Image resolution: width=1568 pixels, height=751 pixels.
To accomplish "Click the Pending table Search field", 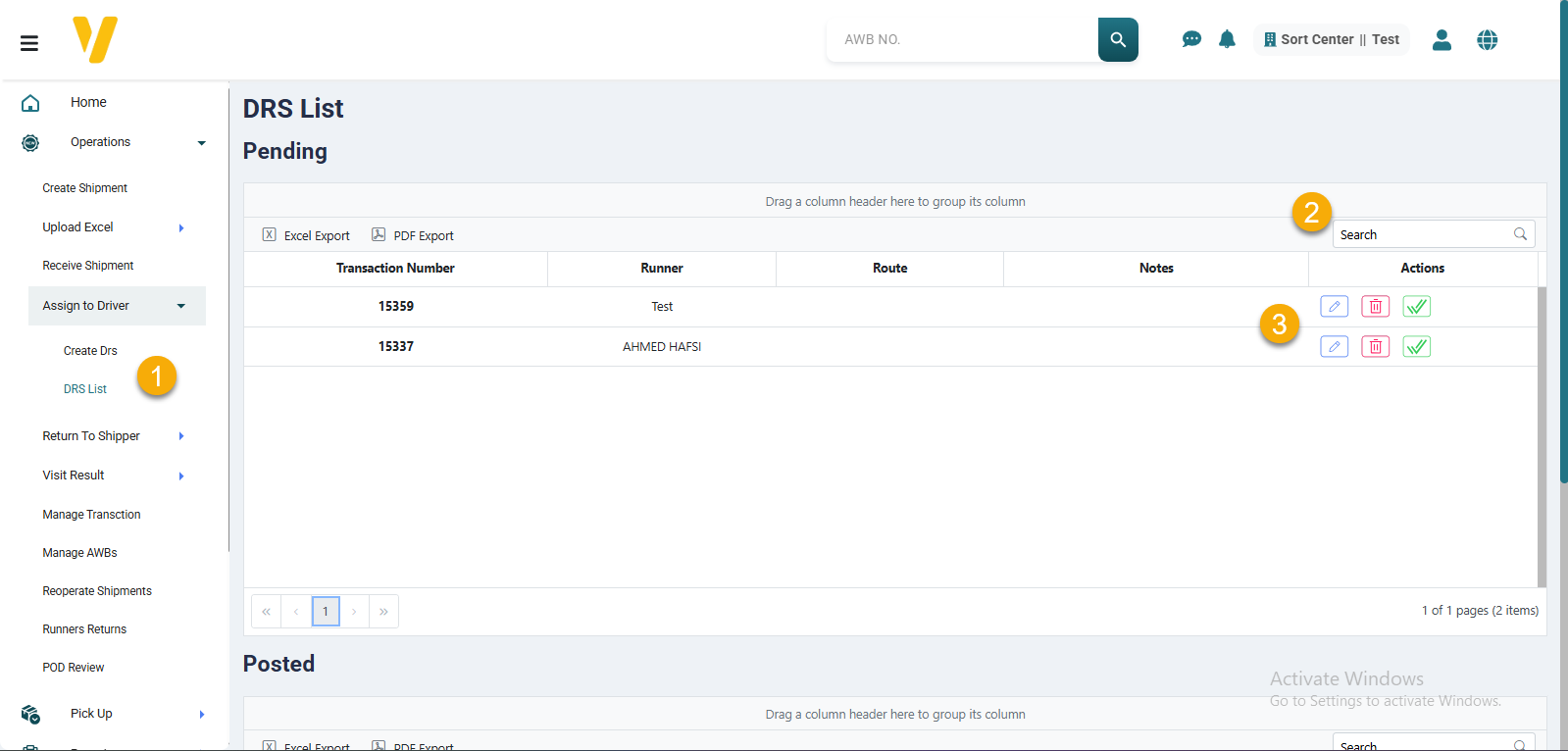I will pos(1423,235).
